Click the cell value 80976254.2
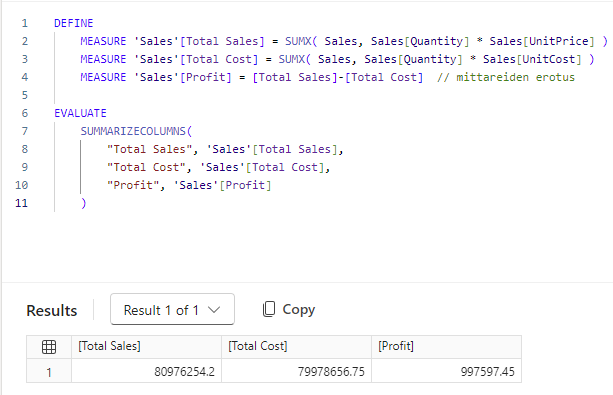Image resolution: width=613 pixels, height=395 pixels. 184,372
